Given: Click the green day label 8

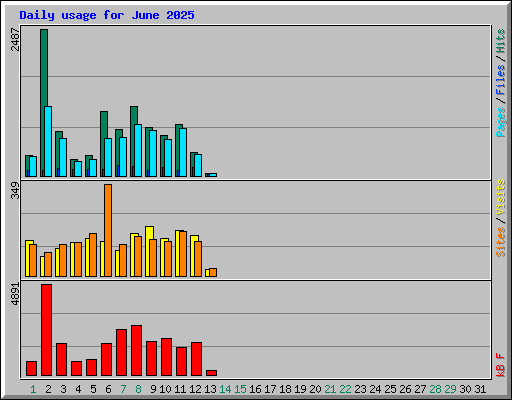Looking at the screenshot, I should click(138, 389).
